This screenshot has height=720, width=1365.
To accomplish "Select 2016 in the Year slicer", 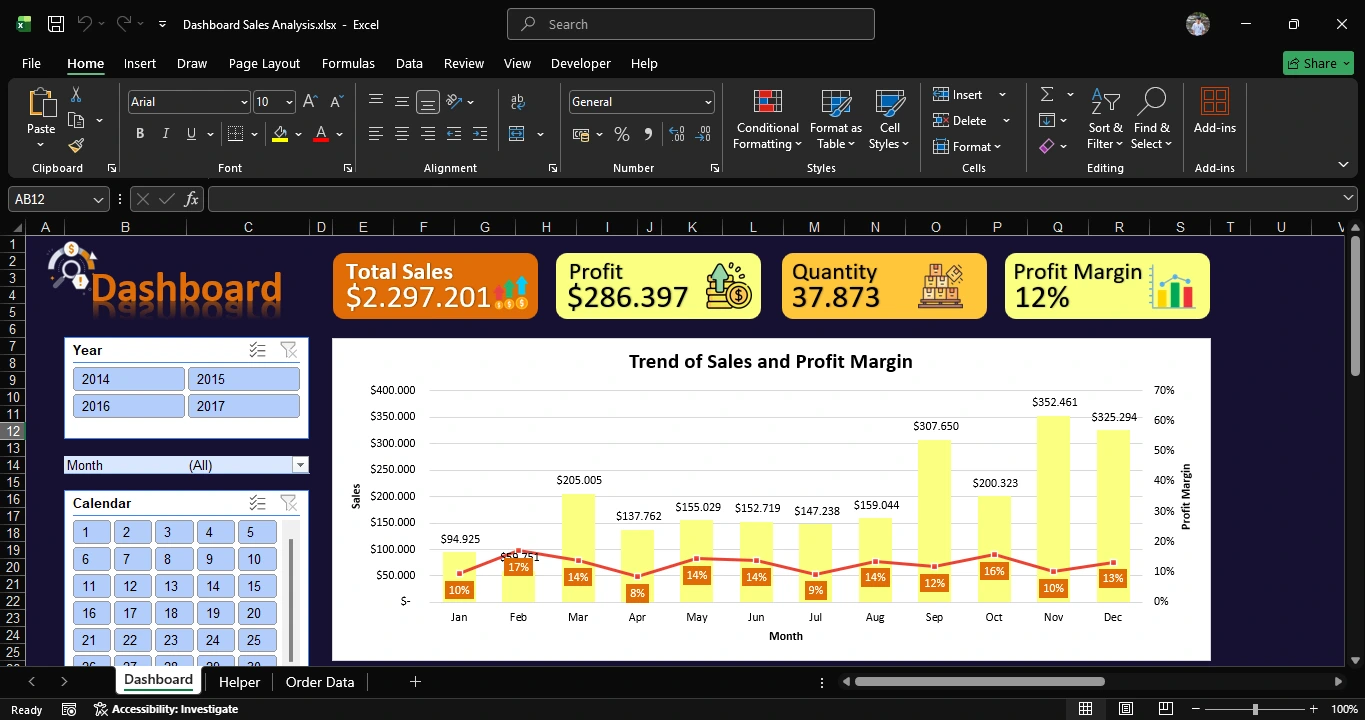I will pyautogui.click(x=128, y=405).
